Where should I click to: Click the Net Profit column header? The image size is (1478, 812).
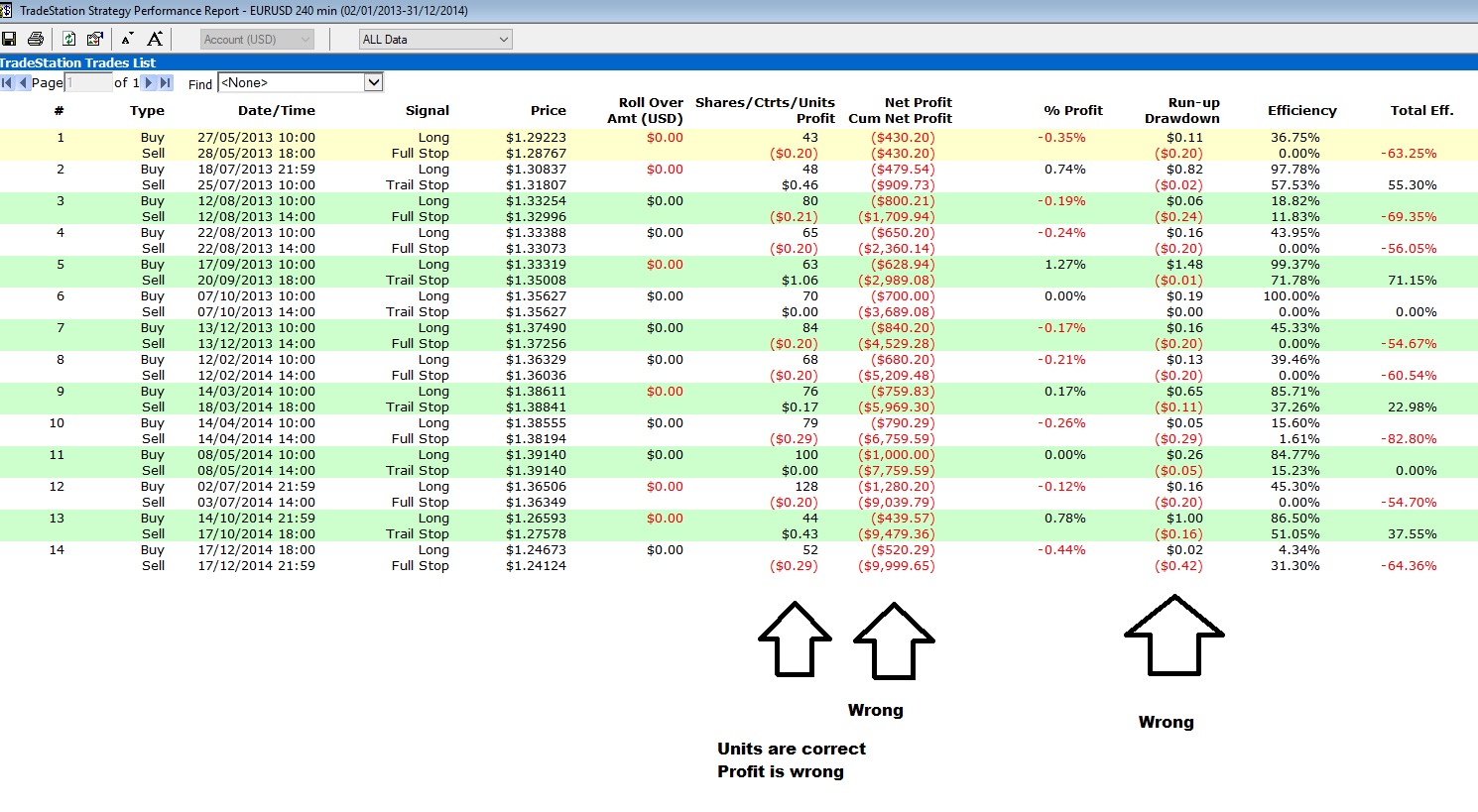tap(918, 102)
